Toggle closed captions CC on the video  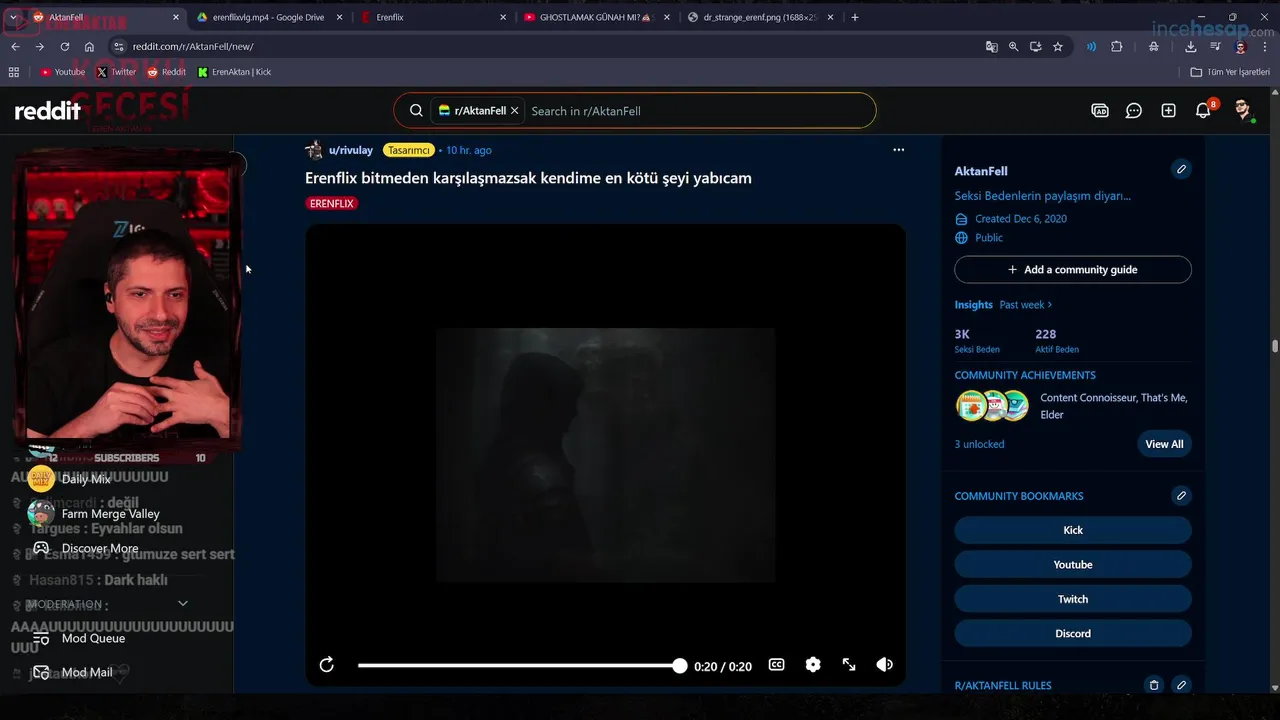[x=776, y=665]
